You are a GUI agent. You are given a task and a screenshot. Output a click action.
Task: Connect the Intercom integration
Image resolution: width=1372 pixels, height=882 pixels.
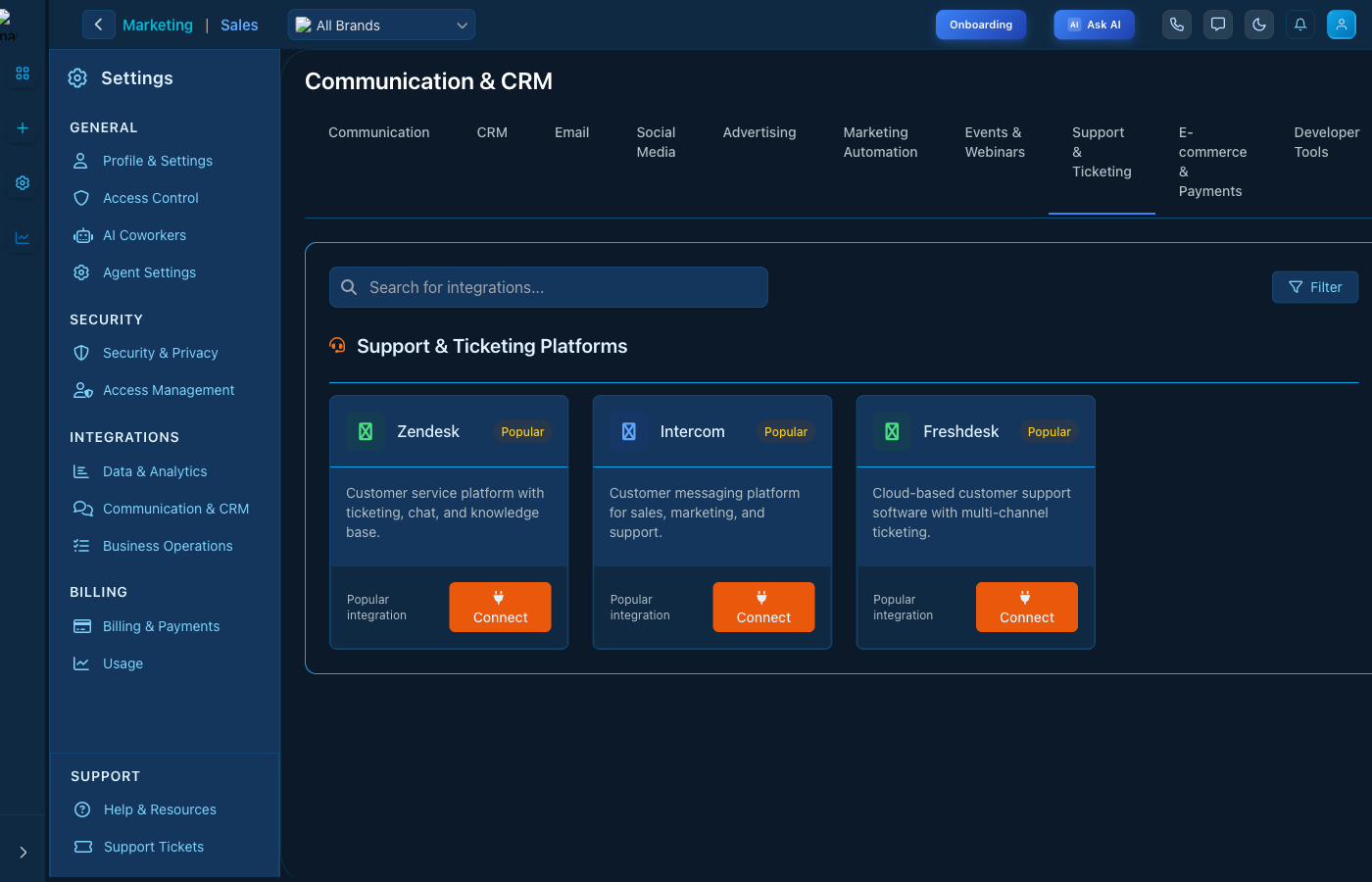coord(763,607)
